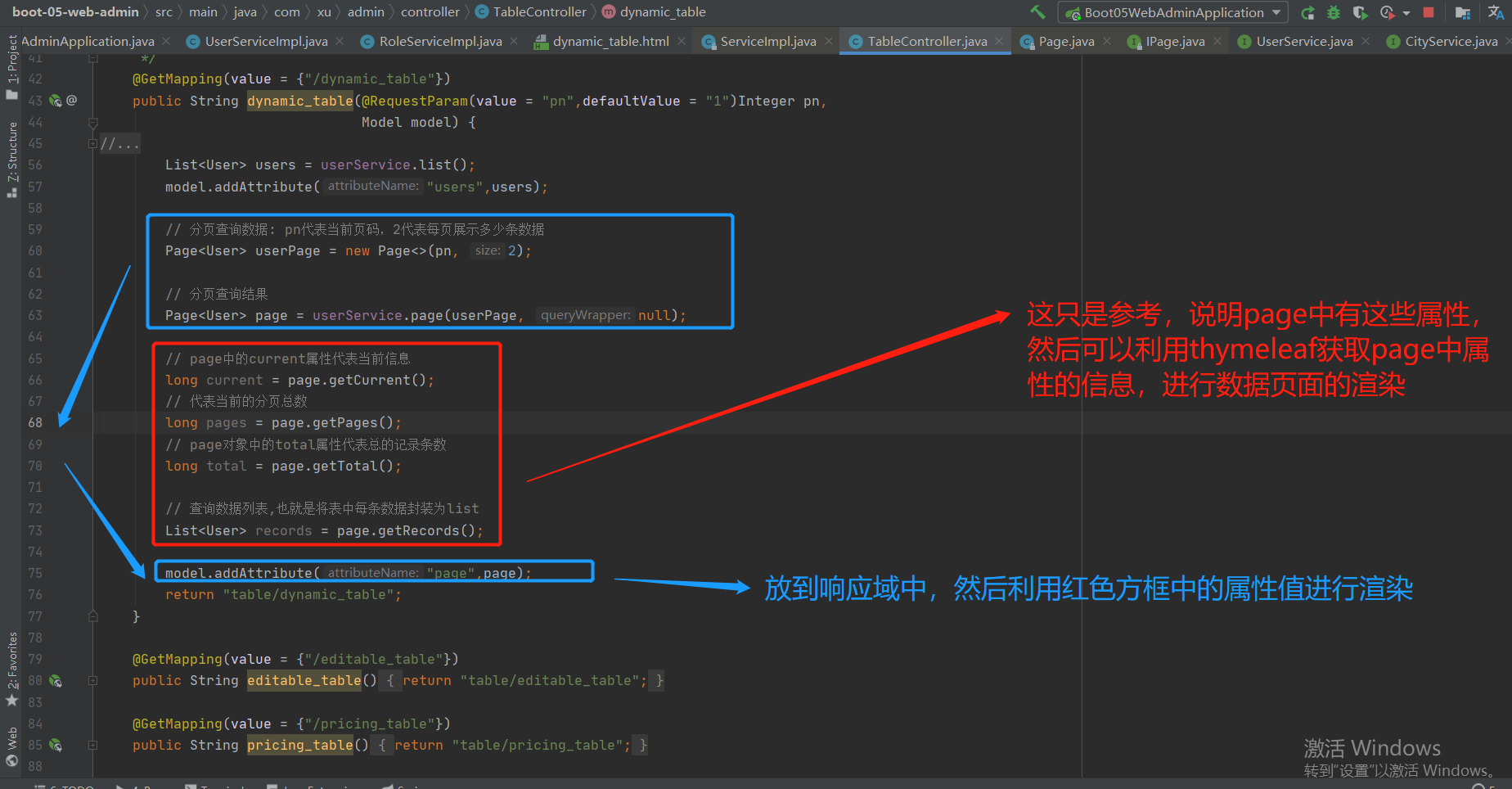The image size is (1512, 789).
Task: Open the Project tool window
Action: point(11,65)
